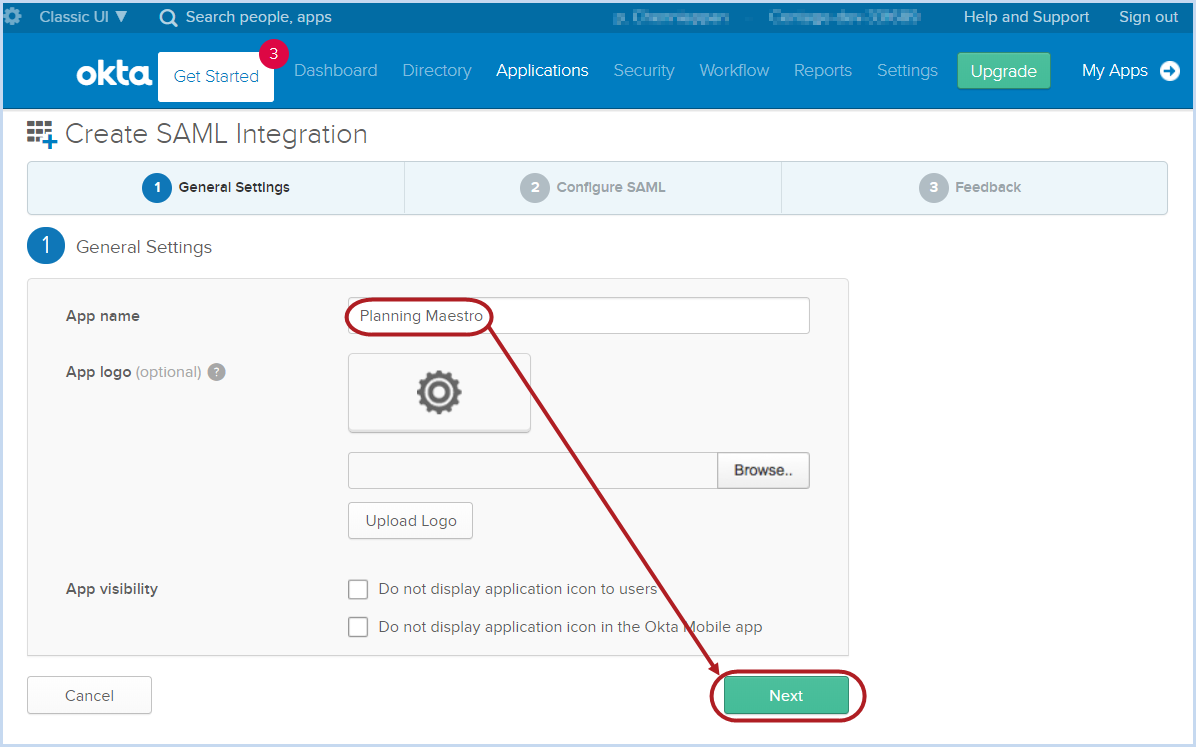Click the green Next button
Viewport: 1196px width, 747px height.
tap(786, 696)
